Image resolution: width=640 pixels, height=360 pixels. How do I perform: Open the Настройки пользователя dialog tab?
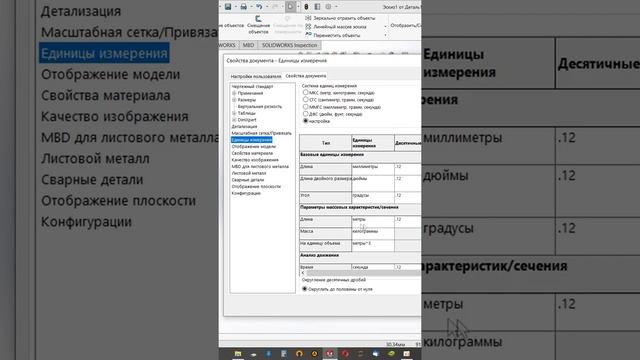tap(256, 76)
